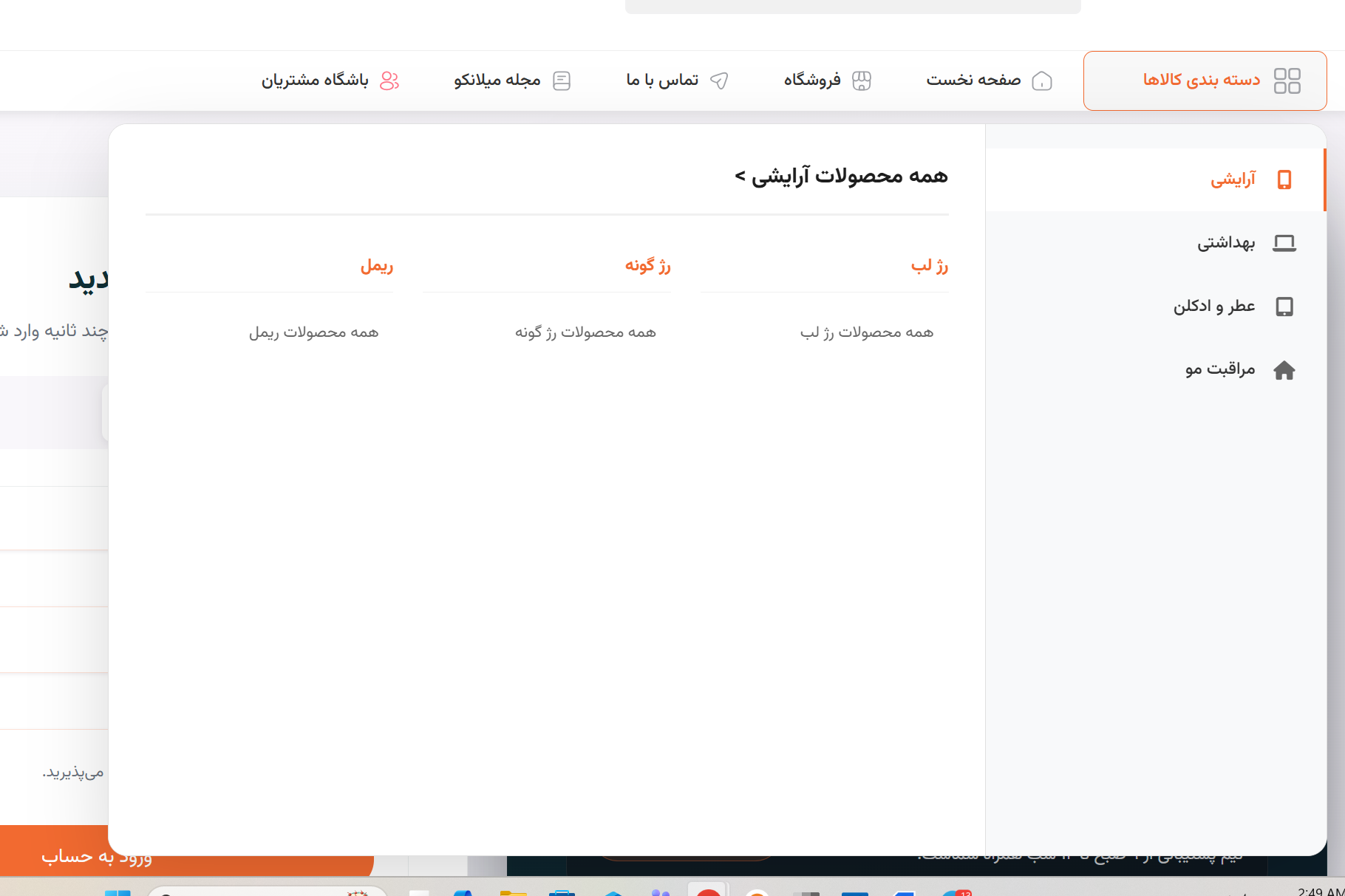The width and height of the screenshot is (1345, 896).
Task: Open the فروشگاه menu item
Action: click(812, 80)
